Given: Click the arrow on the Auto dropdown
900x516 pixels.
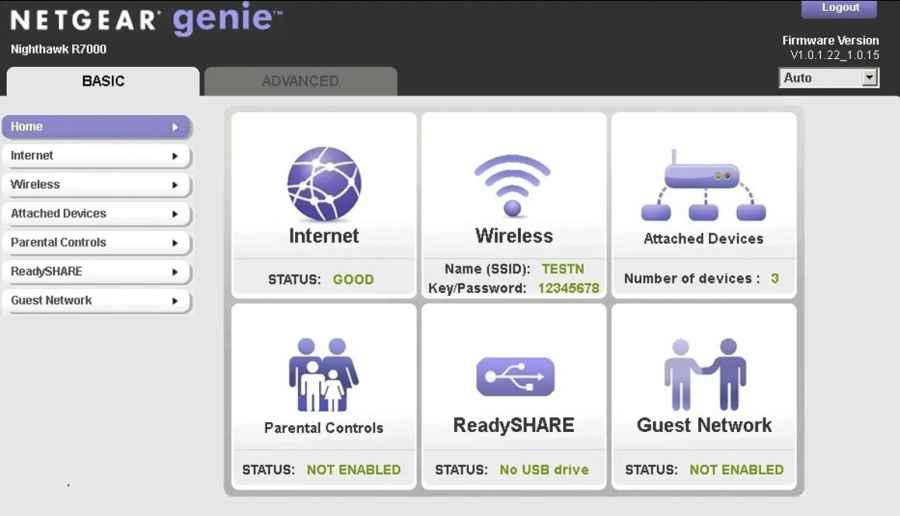Looking at the screenshot, I should click(x=870, y=77).
